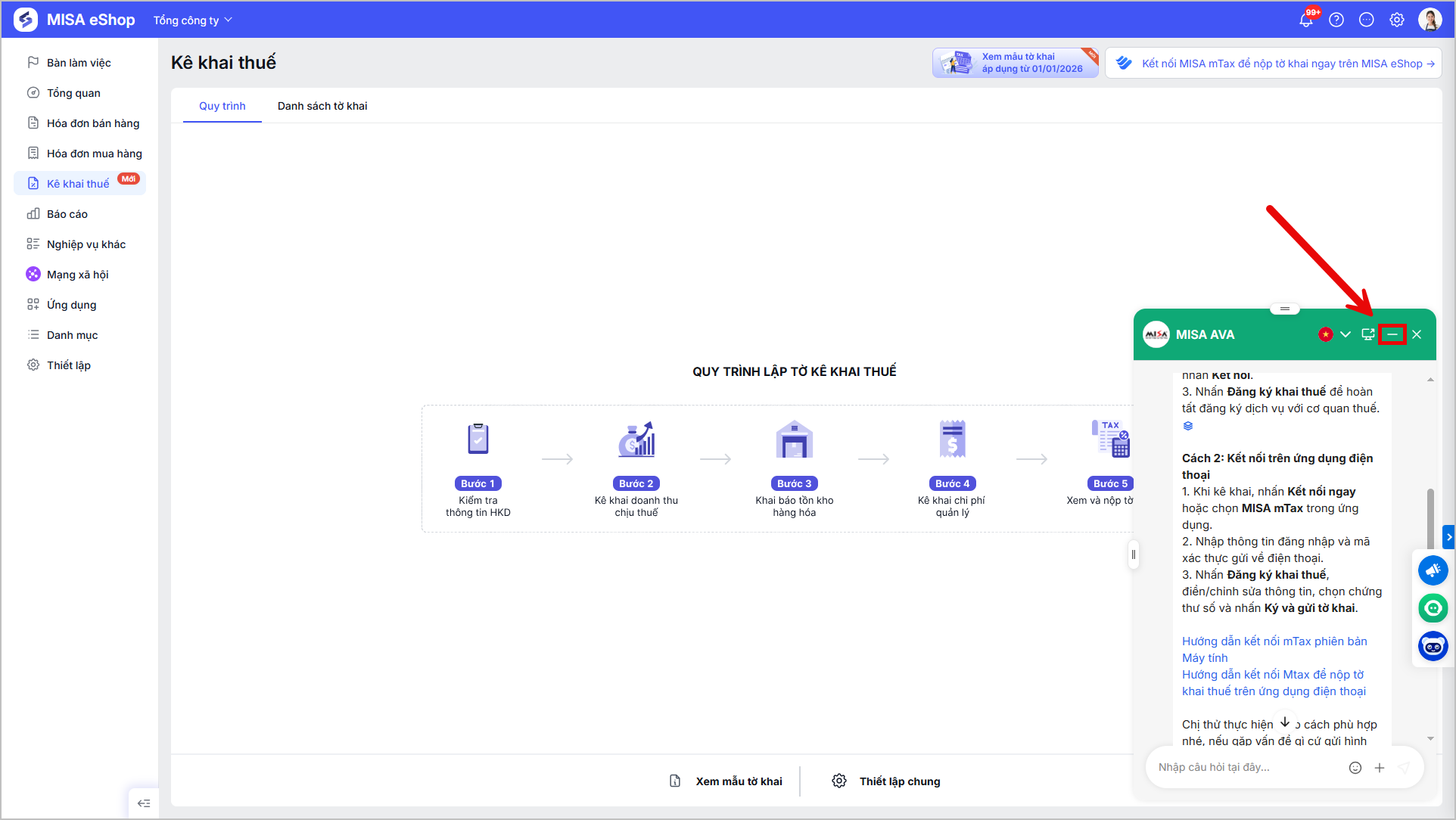1456x820 pixels.
Task: Expand the Tổng công ty branch dropdown
Action: (x=193, y=20)
